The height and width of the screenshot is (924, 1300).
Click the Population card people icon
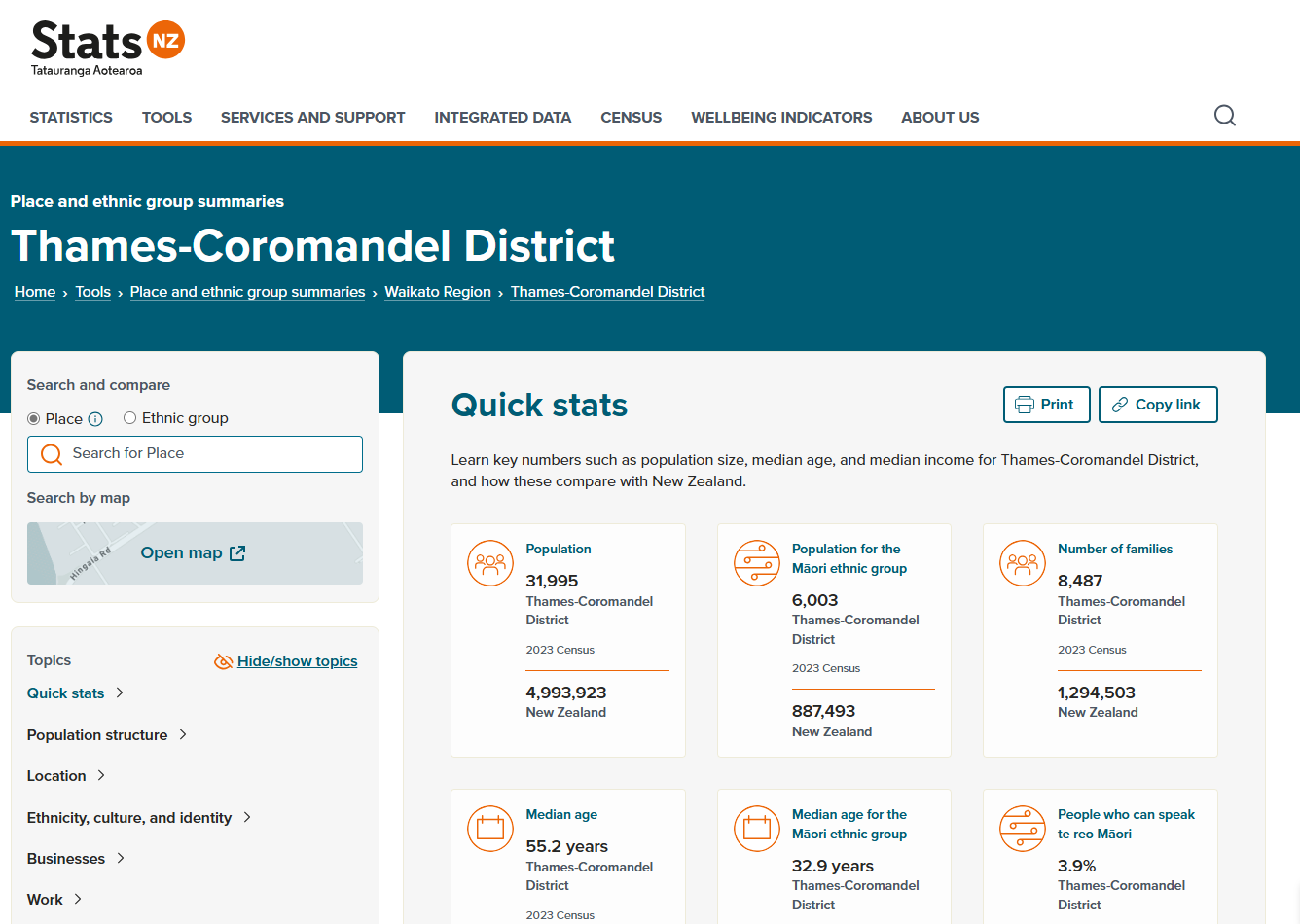tap(490, 563)
